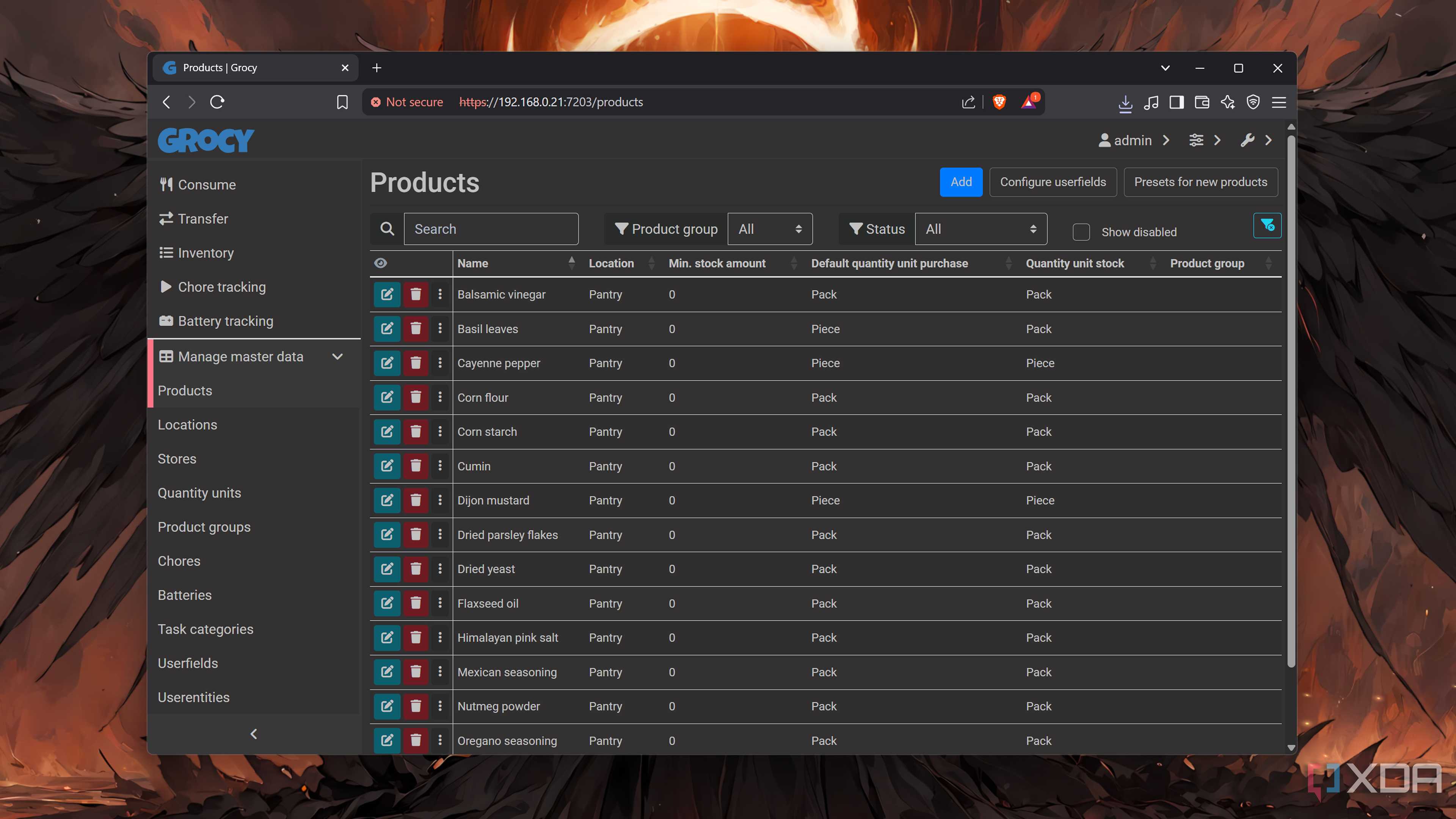Delete the Basil leaves product
Image resolution: width=1456 pixels, height=819 pixels.
coord(416,329)
